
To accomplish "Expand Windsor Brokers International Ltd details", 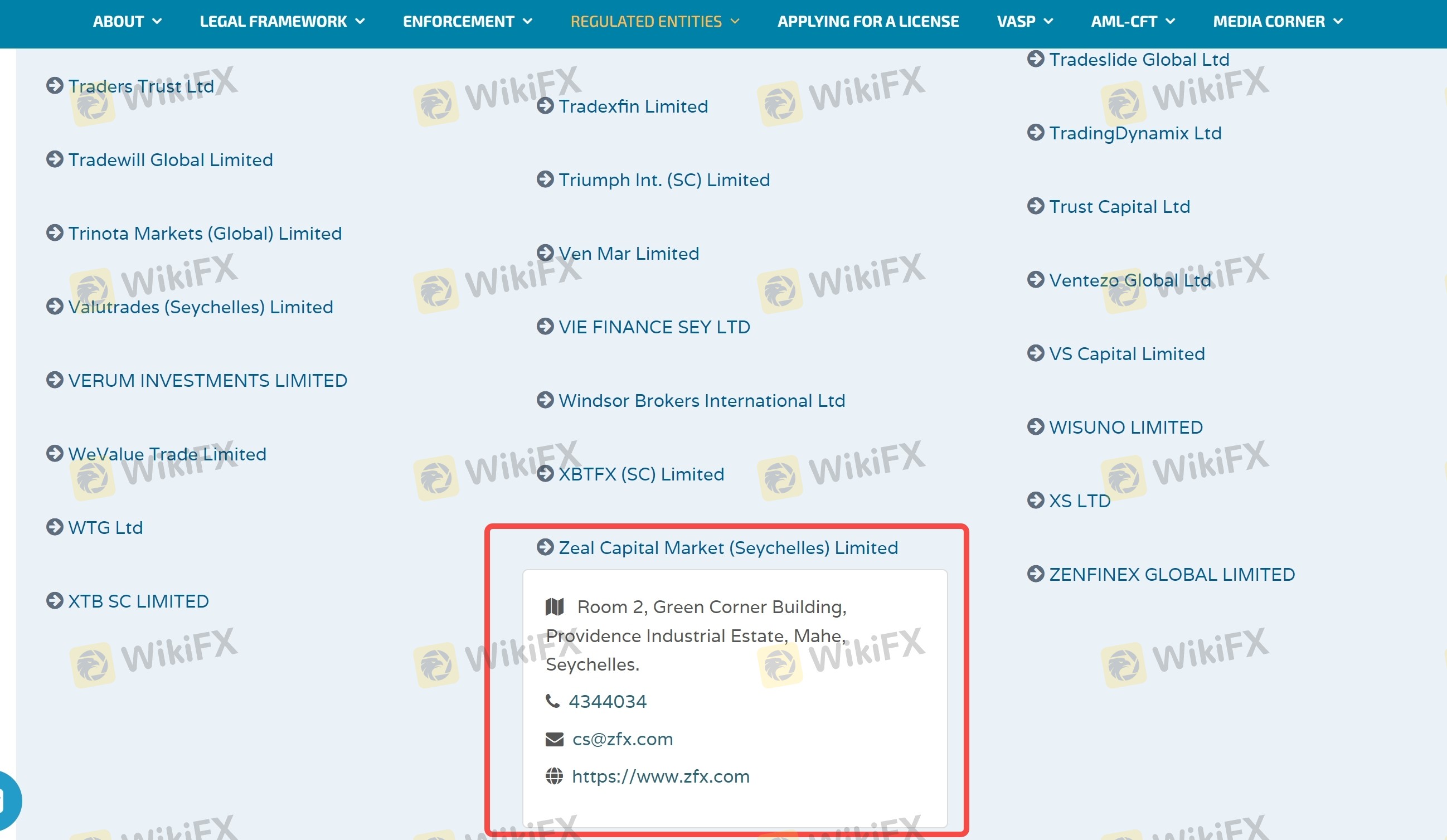I will tap(701, 401).
